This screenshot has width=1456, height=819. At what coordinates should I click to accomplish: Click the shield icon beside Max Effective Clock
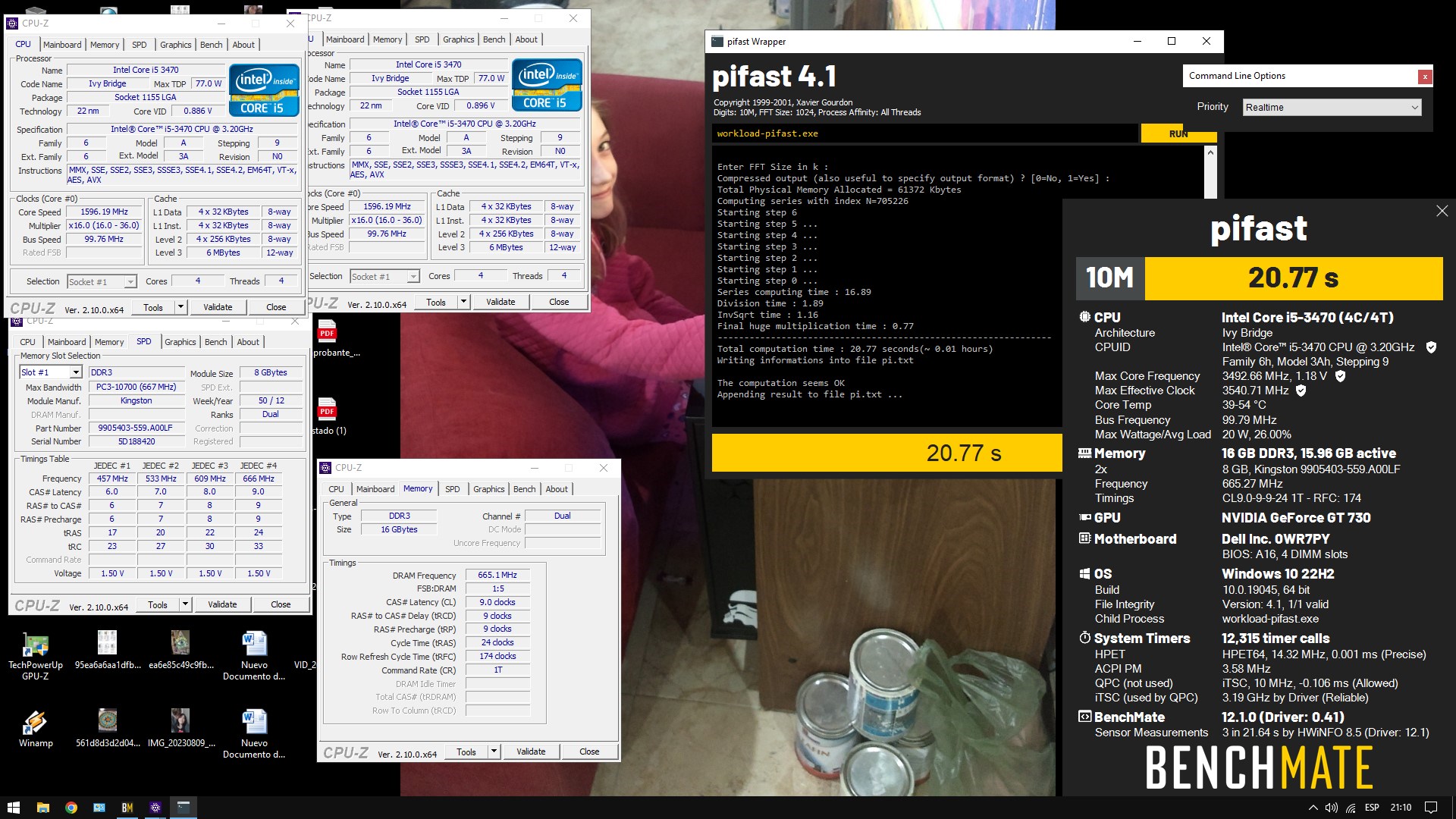1301,391
